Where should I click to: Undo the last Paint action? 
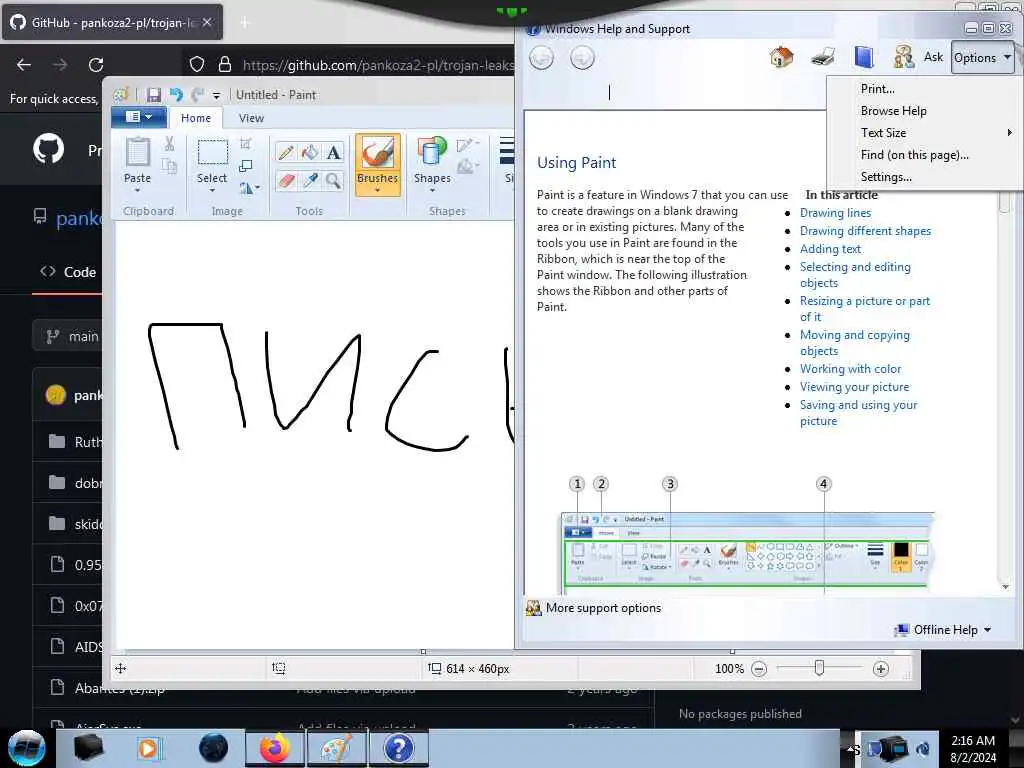[176, 95]
